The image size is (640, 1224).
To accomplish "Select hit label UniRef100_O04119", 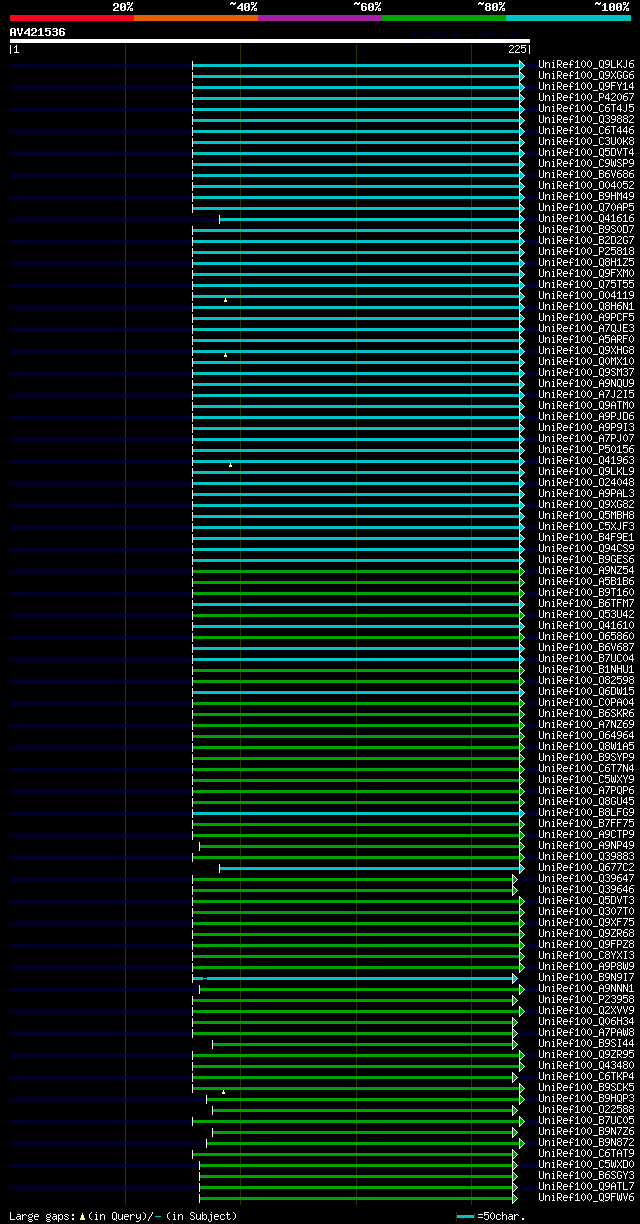I will (x=586, y=295).
